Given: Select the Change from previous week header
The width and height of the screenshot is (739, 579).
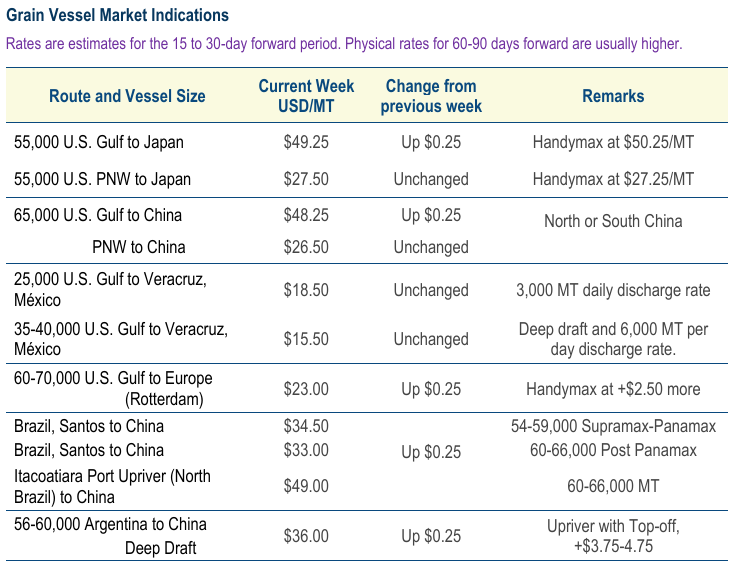Looking at the screenshot, I should coord(431,96).
